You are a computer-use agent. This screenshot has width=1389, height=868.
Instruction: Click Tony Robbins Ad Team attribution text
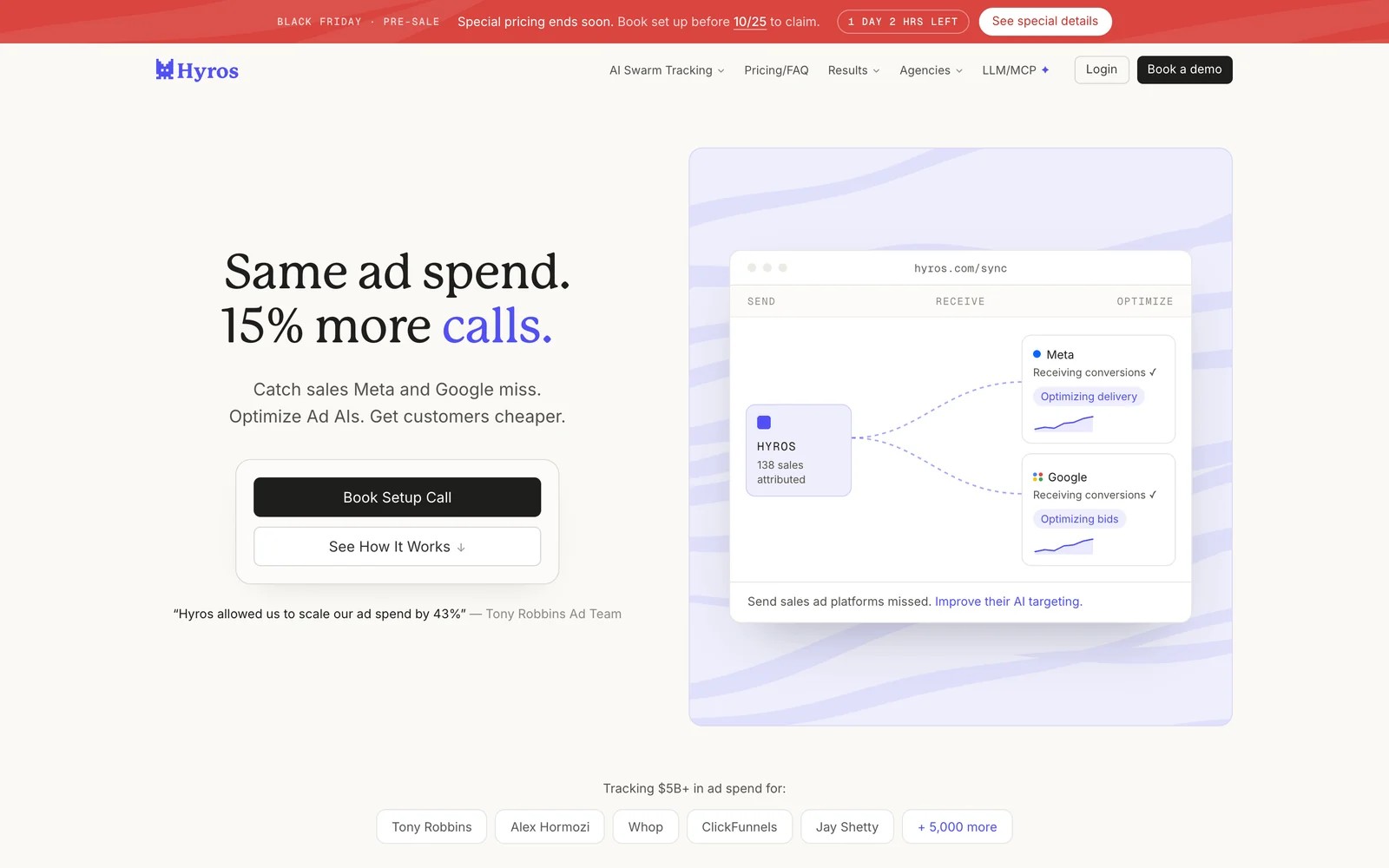pyautogui.click(x=554, y=614)
